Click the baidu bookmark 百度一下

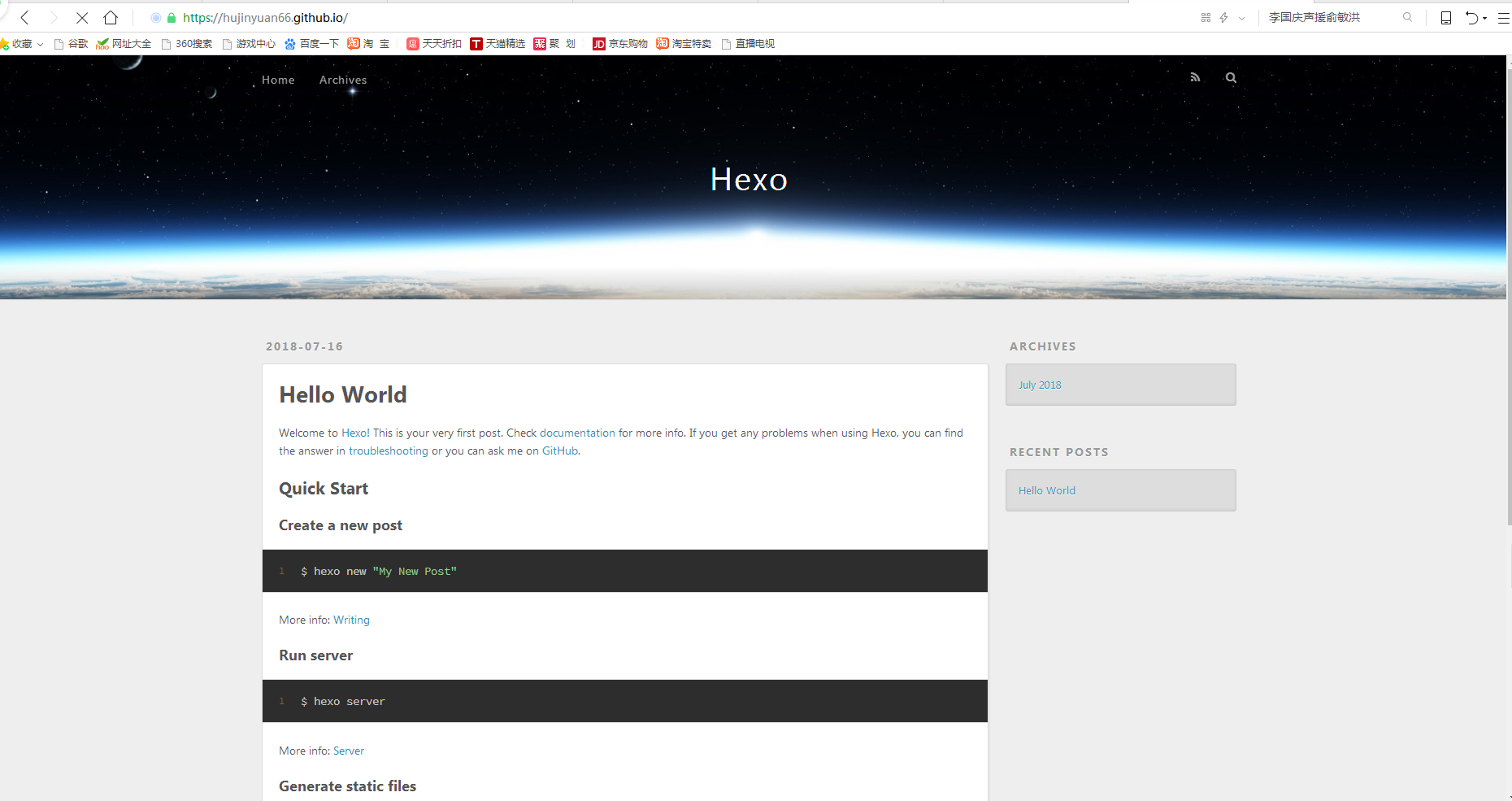tap(311, 44)
